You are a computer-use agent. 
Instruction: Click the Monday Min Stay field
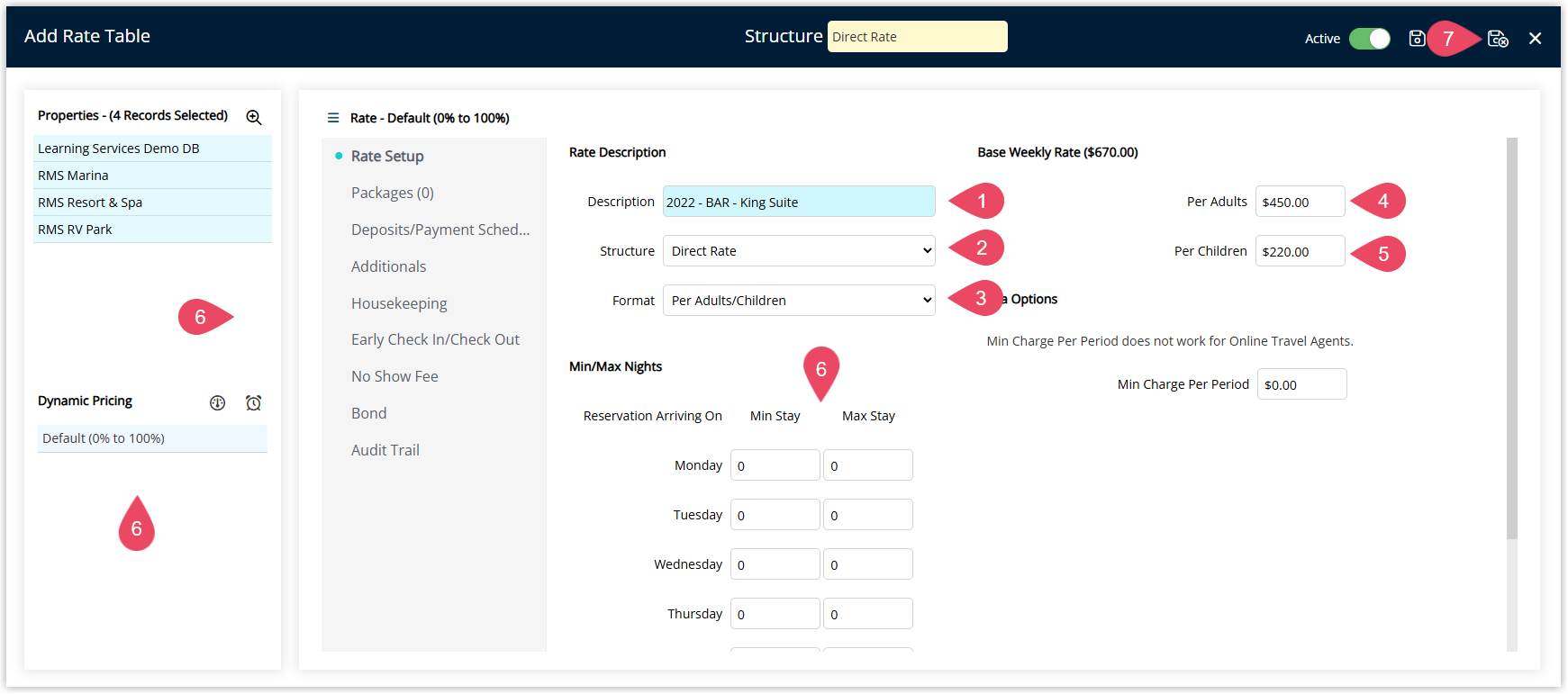tap(775, 465)
